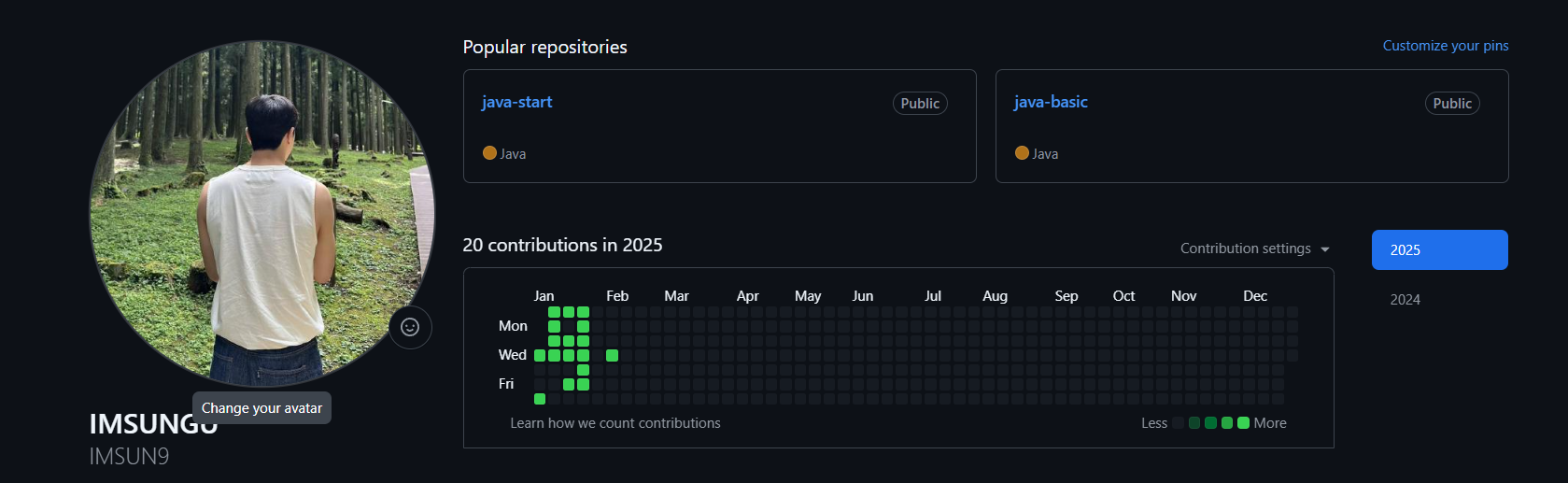1568x483 pixels.
Task: Click the Public badge on java-start
Action: tap(920, 104)
